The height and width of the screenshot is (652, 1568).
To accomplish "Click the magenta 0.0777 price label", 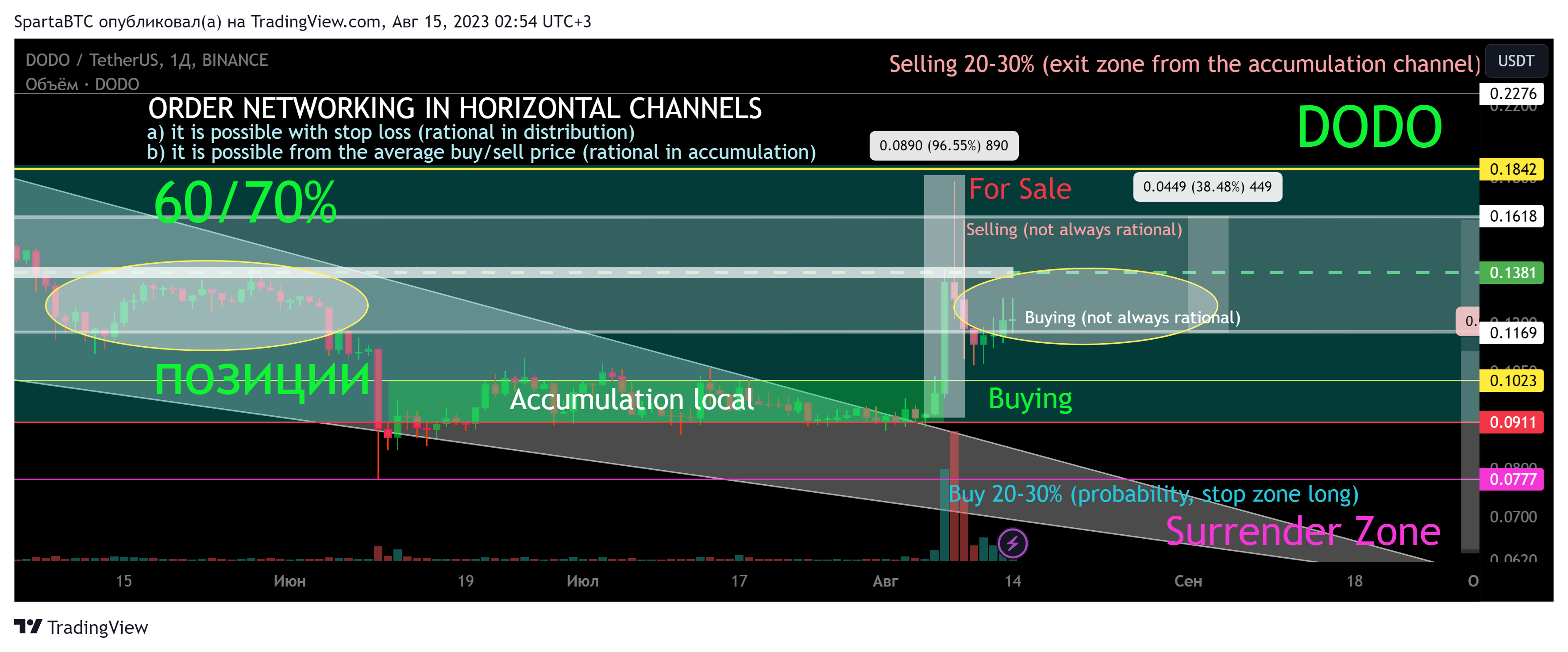I will pos(1512,479).
